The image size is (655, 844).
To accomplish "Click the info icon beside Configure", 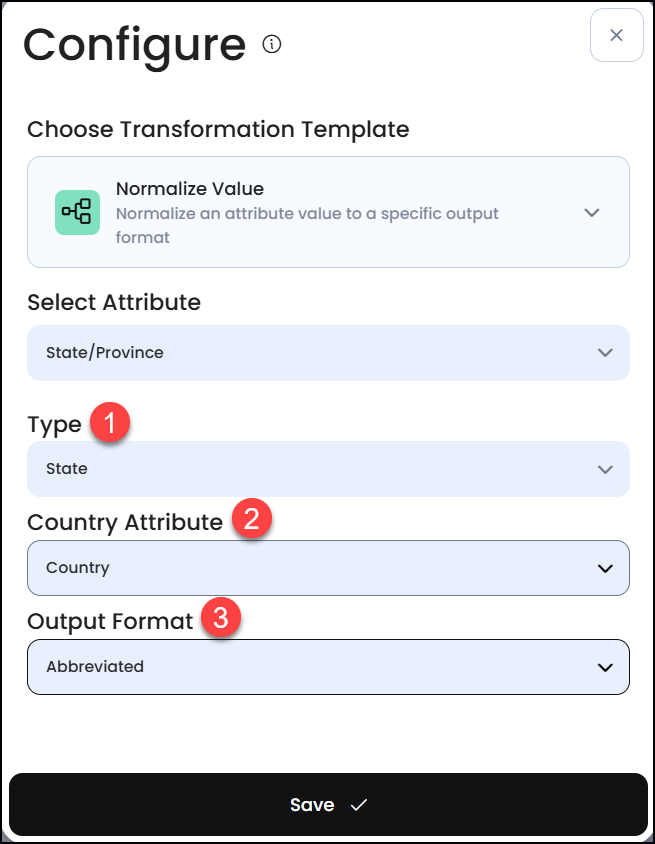I will click(x=272, y=44).
